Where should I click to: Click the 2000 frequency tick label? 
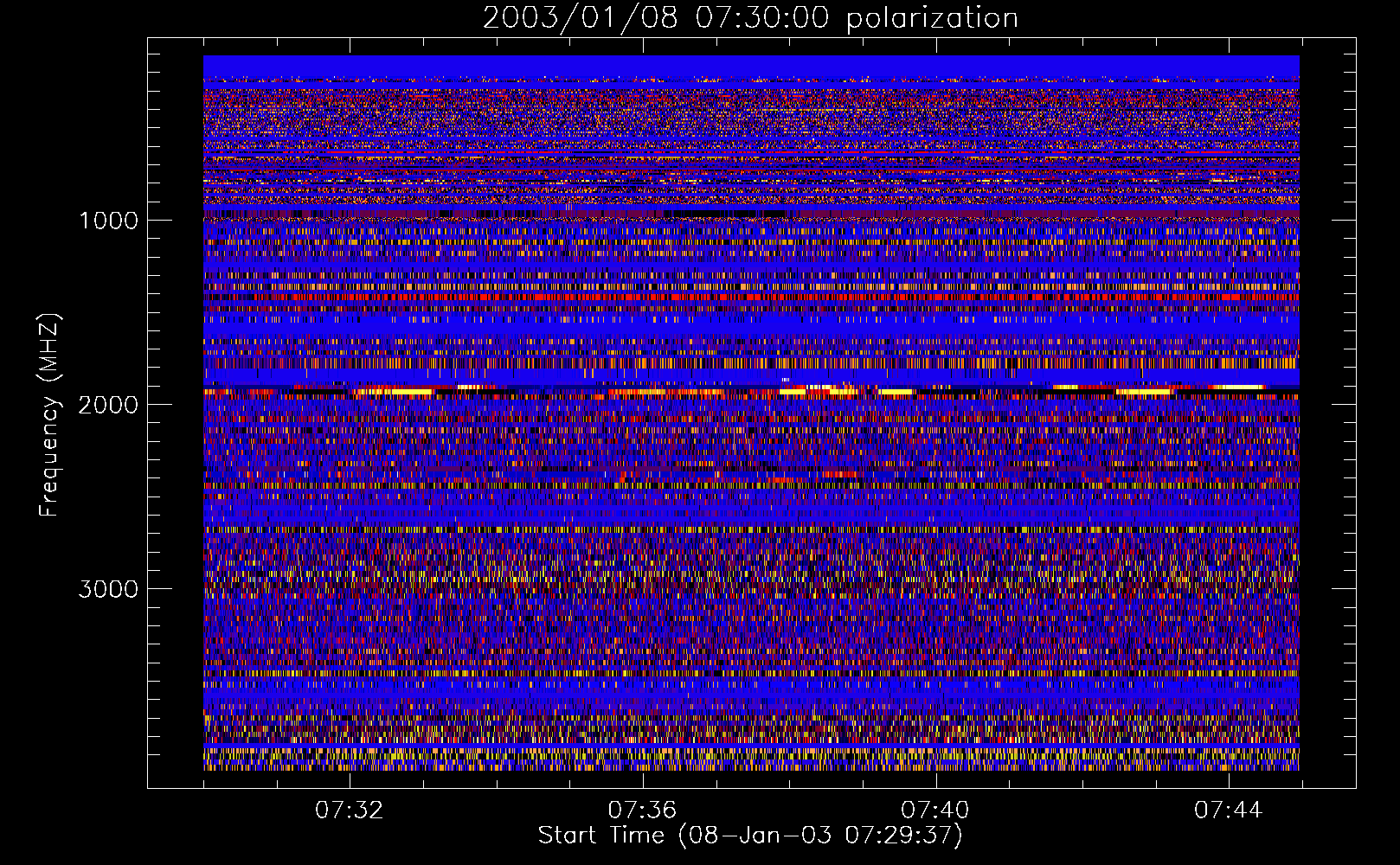coord(108,405)
